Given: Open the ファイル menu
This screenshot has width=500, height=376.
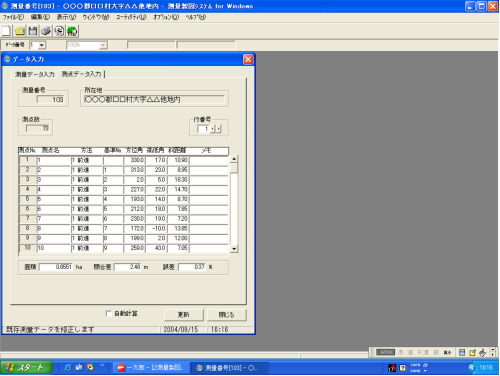Looking at the screenshot, I should (13, 17).
